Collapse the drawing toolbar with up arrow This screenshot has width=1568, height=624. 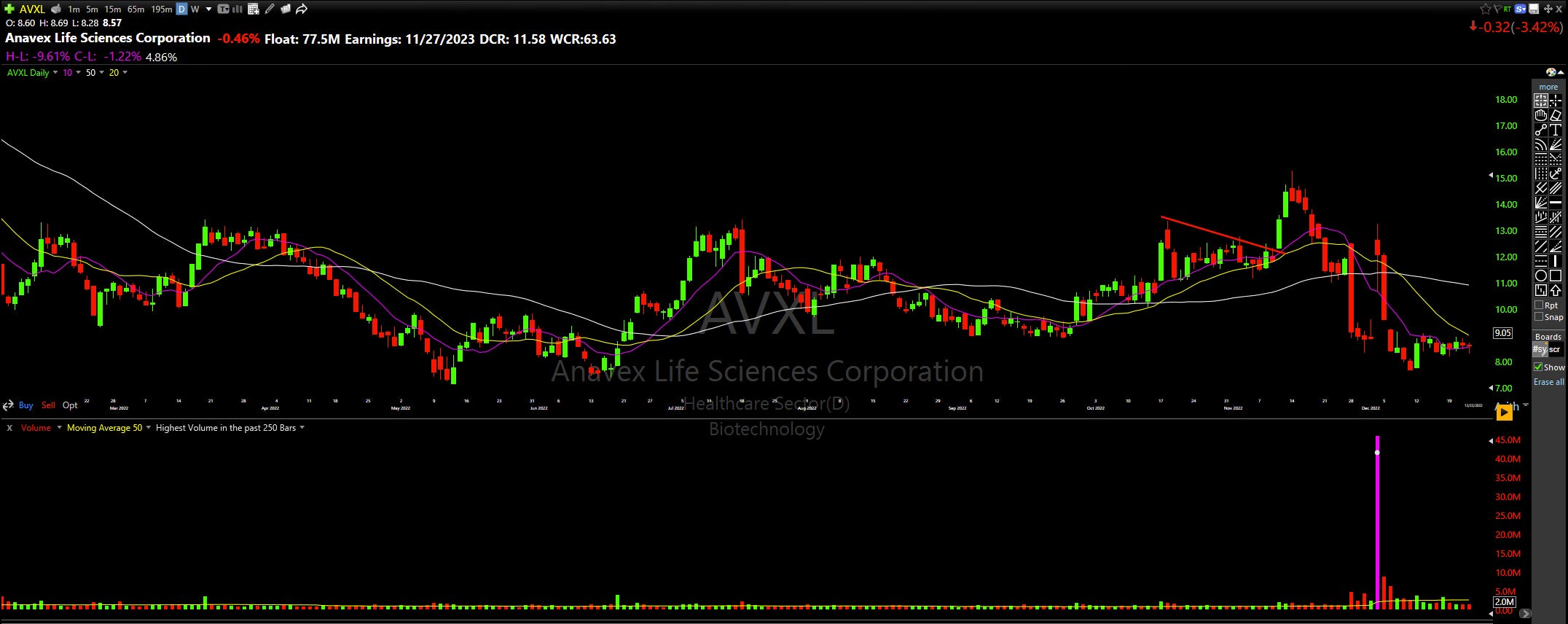tap(1561, 72)
